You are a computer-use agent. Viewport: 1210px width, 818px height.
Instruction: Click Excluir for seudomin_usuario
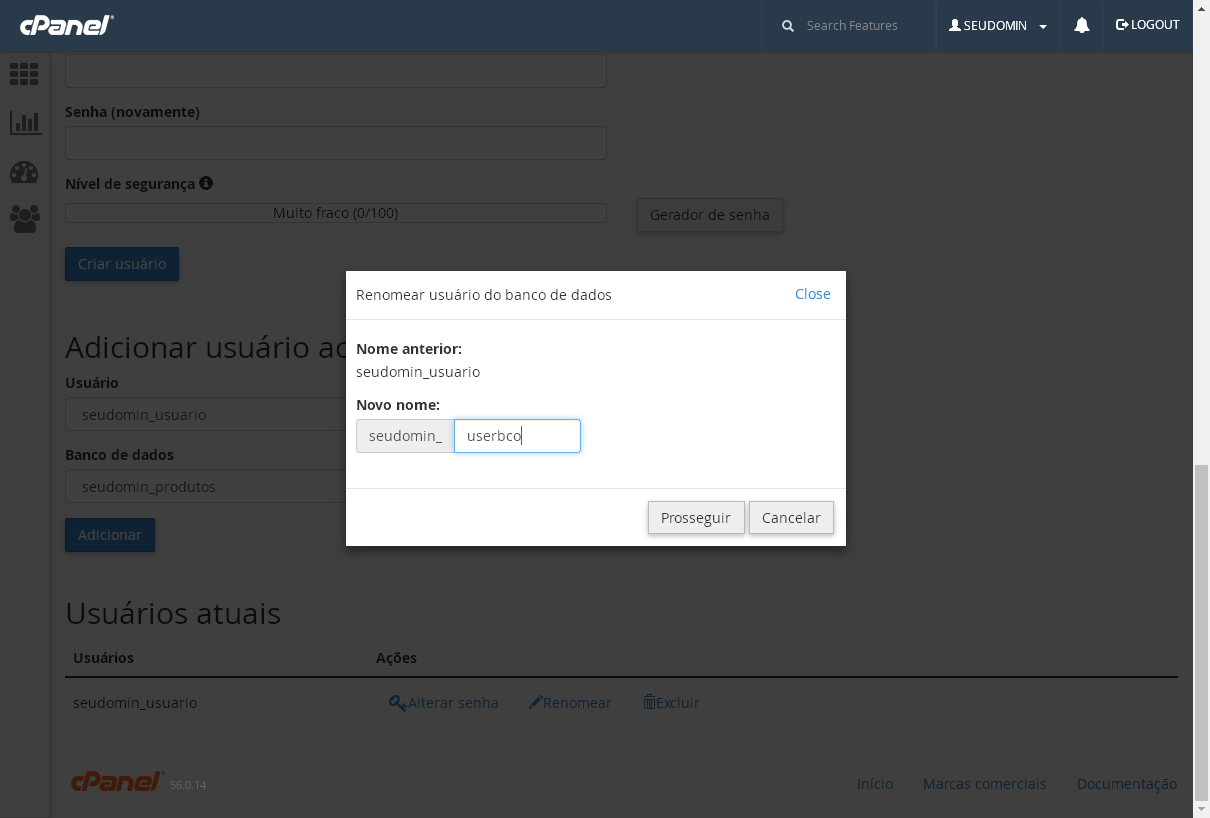pyautogui.click(x=671, y=703)
